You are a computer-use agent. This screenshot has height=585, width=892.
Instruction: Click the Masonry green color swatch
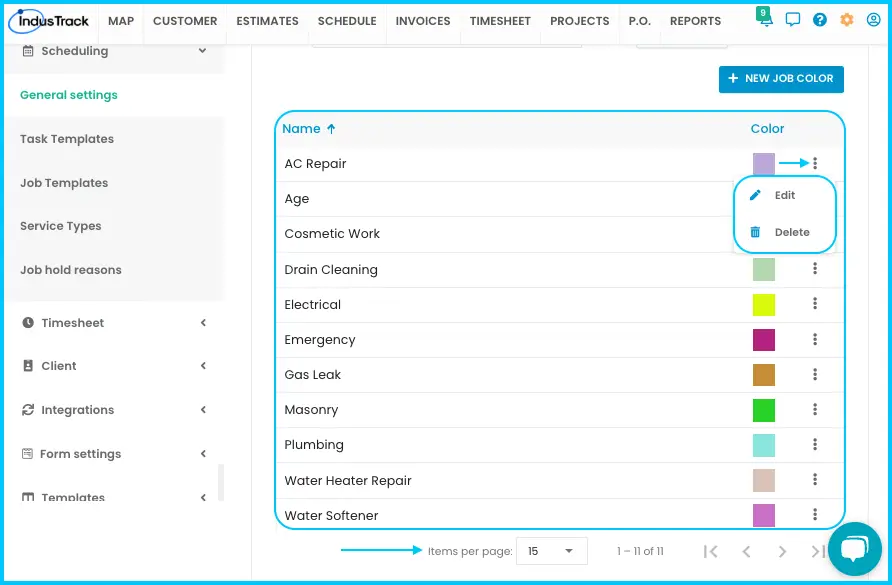pos(763,410)
